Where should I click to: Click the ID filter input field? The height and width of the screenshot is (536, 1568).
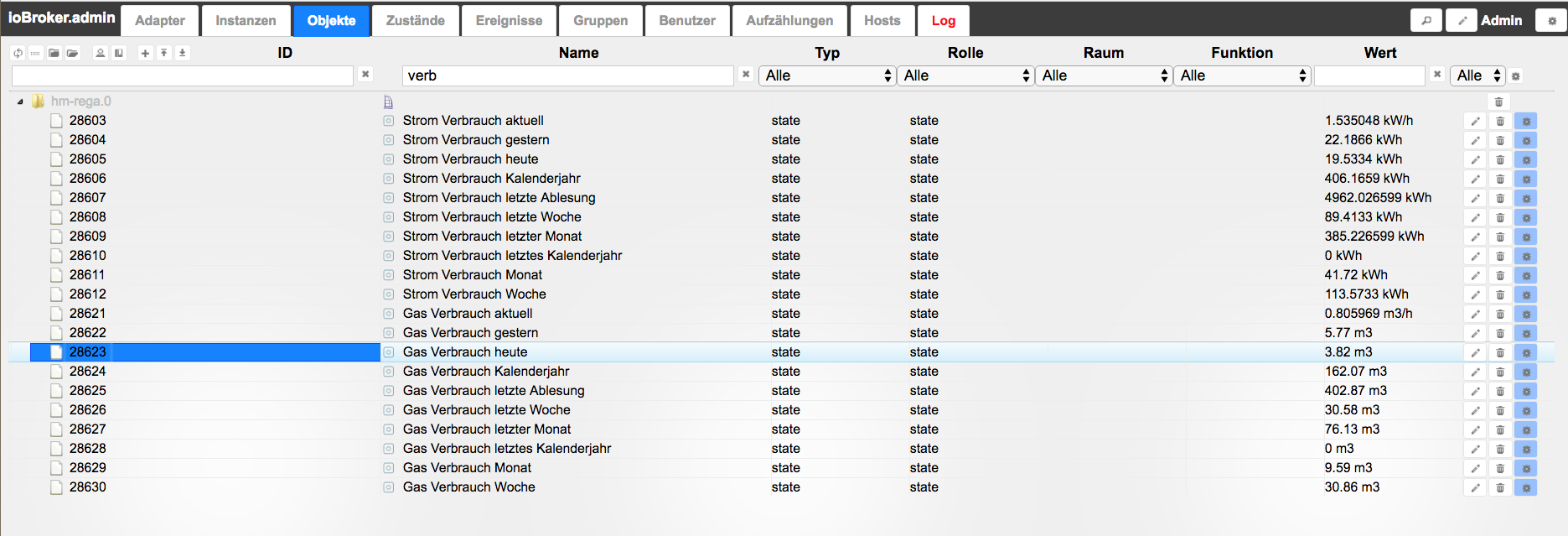[x=183, y=75]
